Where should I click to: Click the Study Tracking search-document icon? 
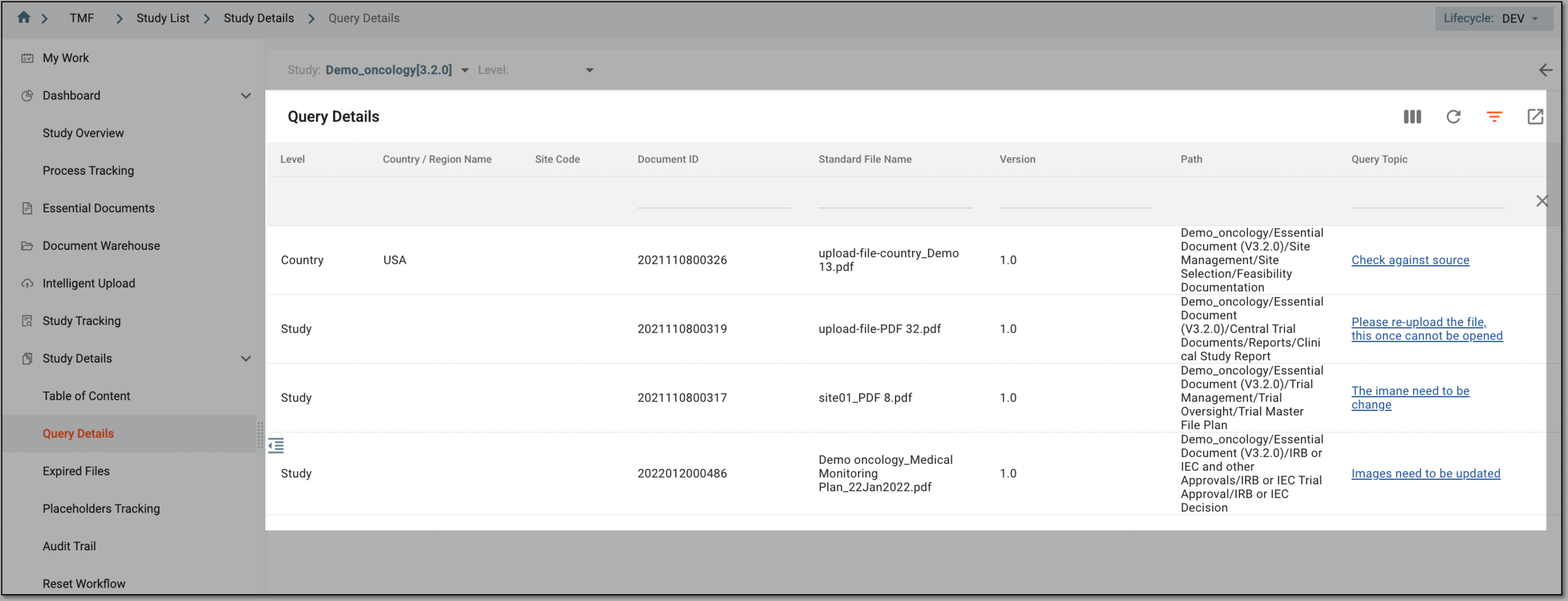pyautogui.click(x=27, y=321)
